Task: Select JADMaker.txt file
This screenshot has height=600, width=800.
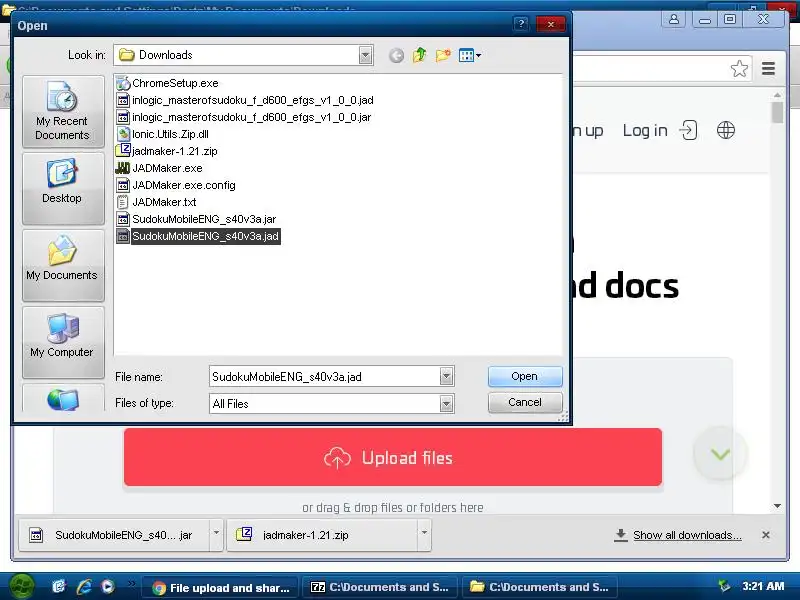Action: pyautogui.click(x=157, y=202)
